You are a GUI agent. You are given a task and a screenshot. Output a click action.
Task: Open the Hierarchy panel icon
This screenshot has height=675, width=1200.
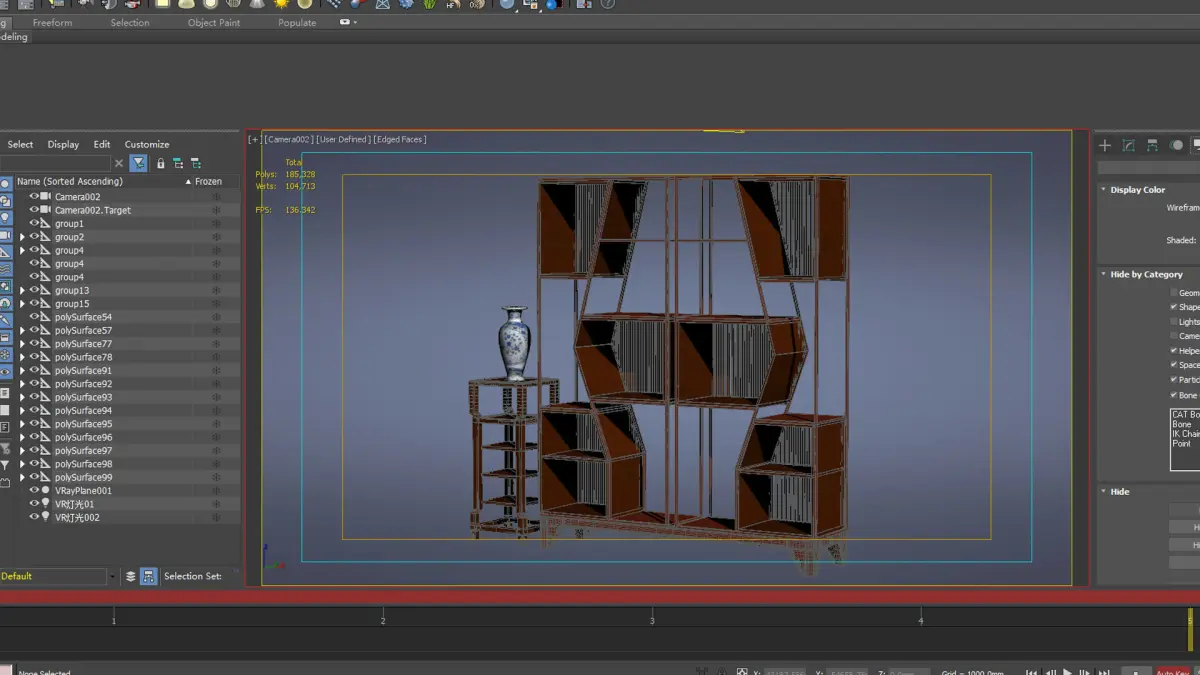click(x=1153, y=145)
